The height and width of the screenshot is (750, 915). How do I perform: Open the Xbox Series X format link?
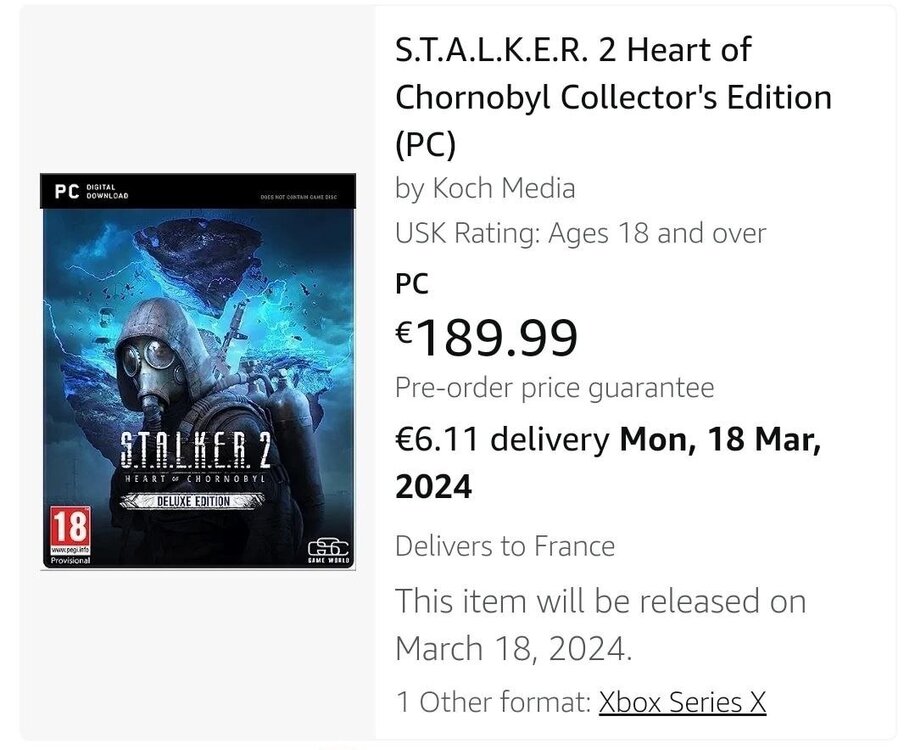tap(683, 702)
